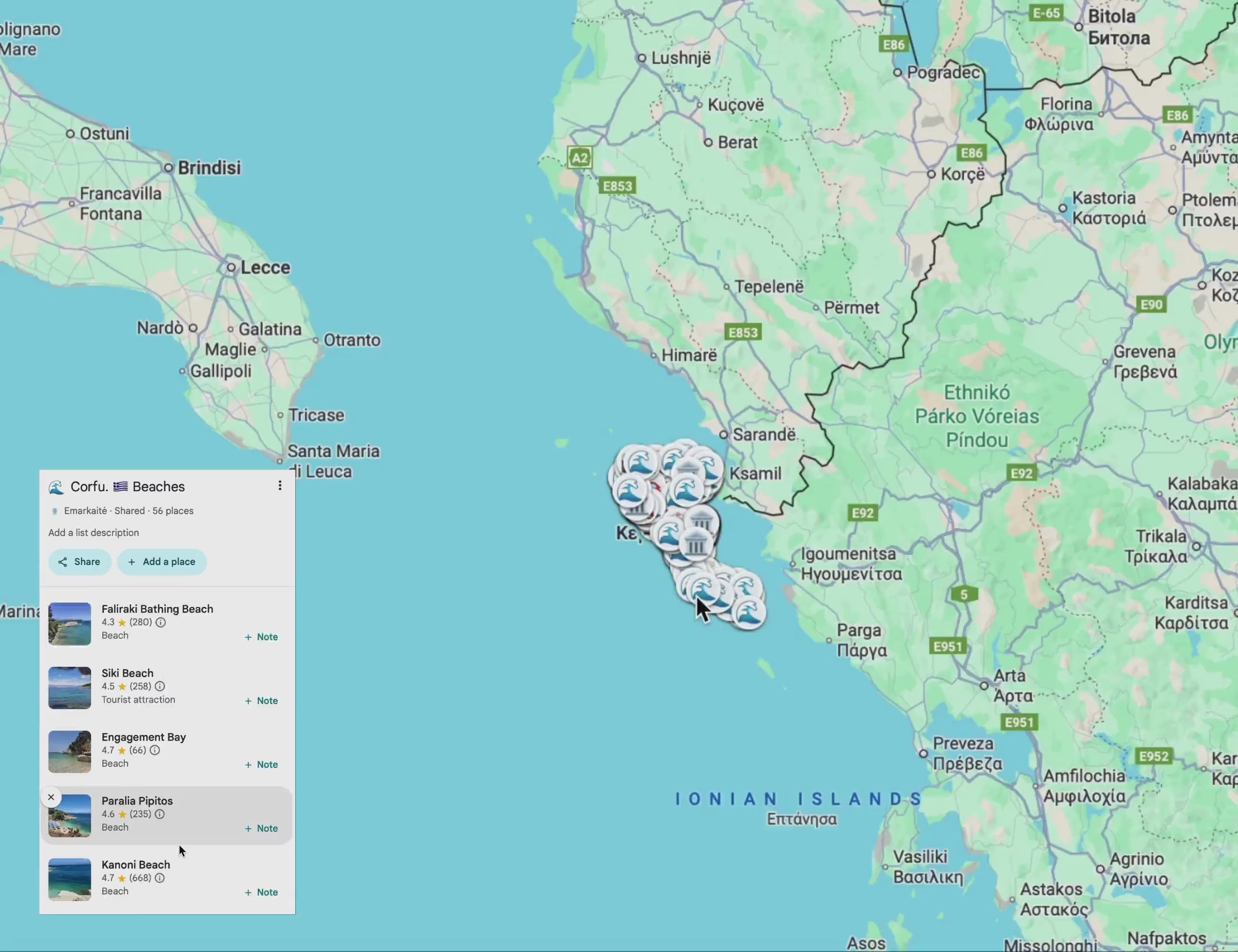Viewport: 1238px width, 952px height.
Task: Click the Add a place button
Action: click(x=162, y=562)
